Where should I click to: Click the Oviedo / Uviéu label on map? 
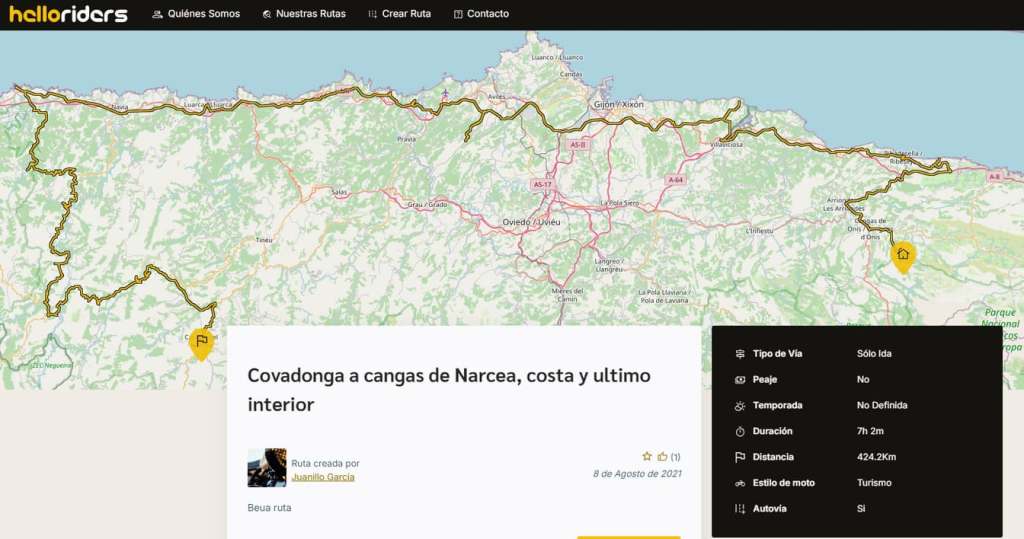click(531, 221)
